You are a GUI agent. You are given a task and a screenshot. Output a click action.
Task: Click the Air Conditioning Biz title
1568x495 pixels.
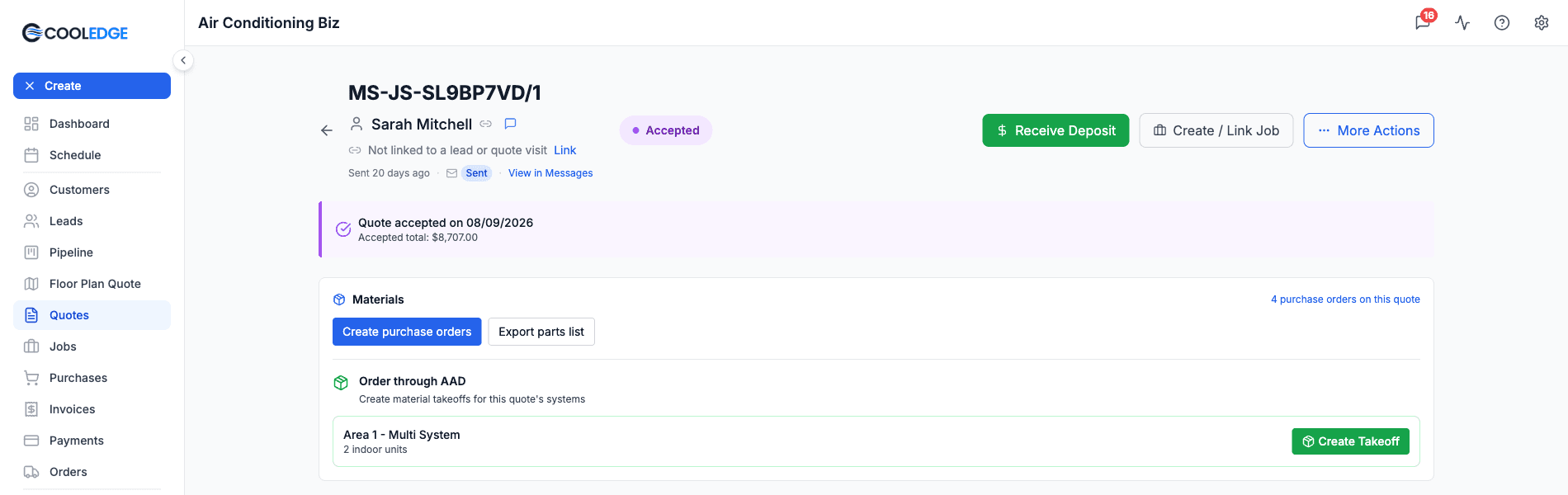tap(269, 23)
